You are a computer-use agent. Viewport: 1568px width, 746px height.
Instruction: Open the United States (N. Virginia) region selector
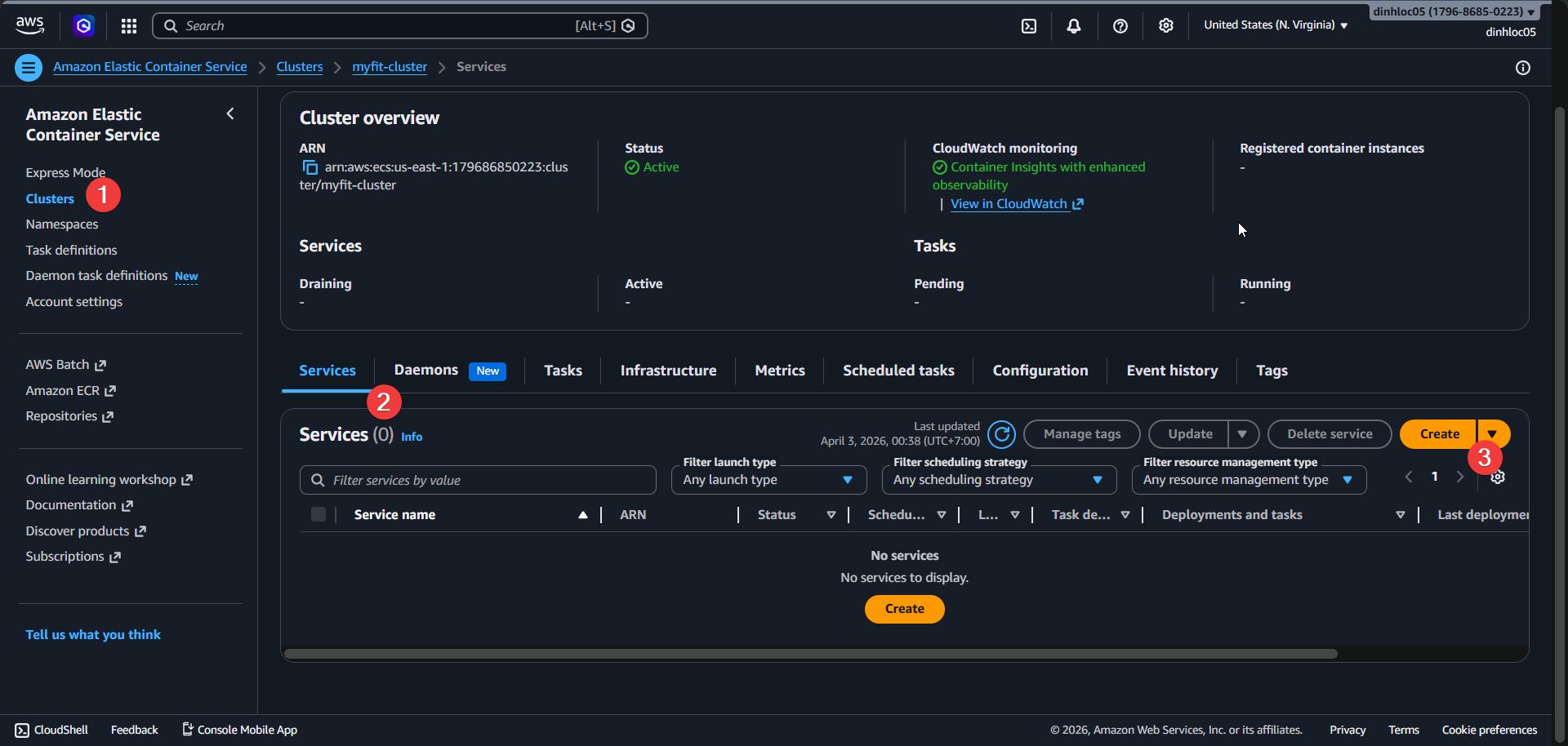click(x=1274, y=25)
